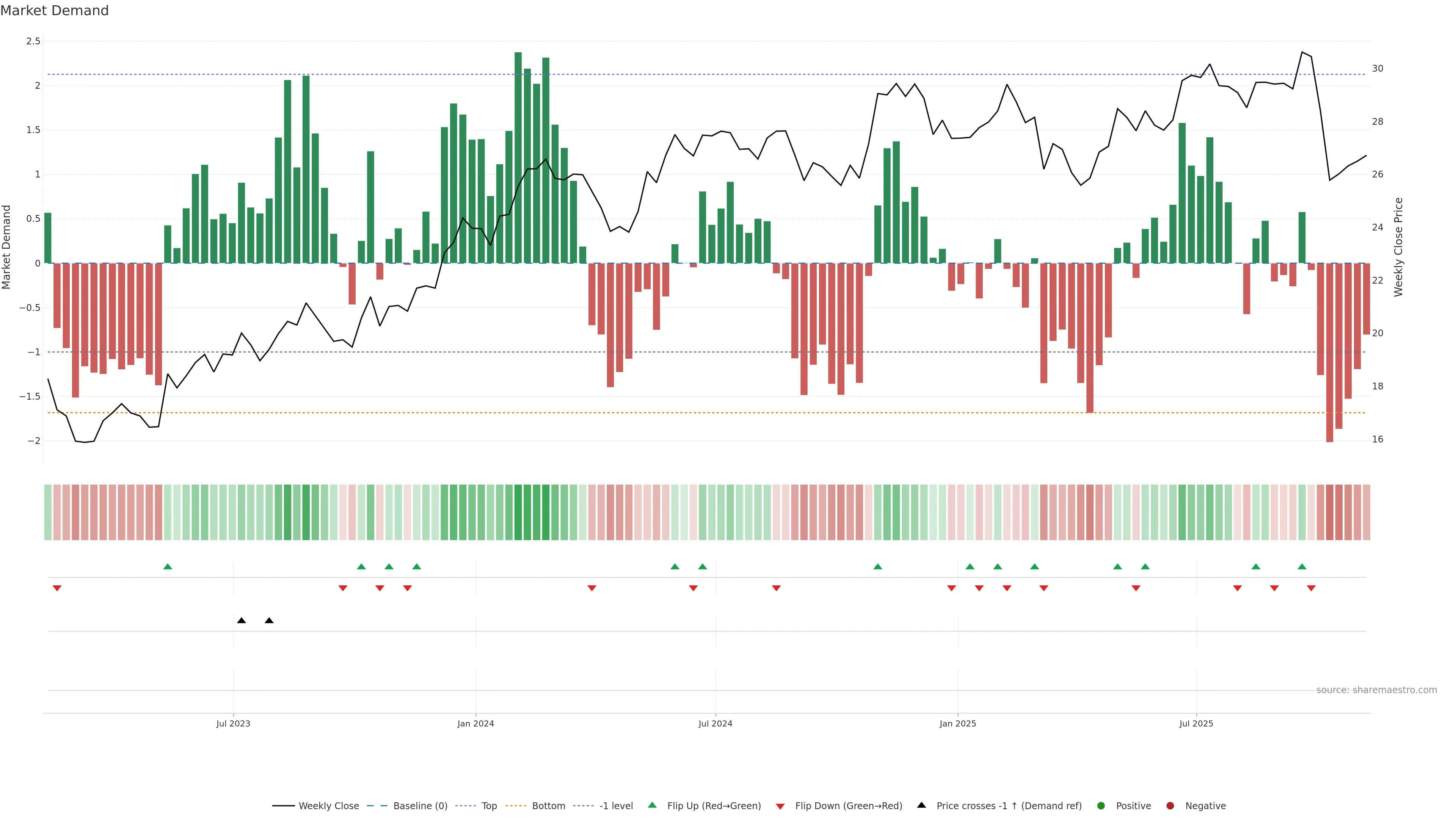Image resolution: width=1456 pixels, height=819 pixels.
Task: Click the Market Demand chart title
Action: click(54, 11)
